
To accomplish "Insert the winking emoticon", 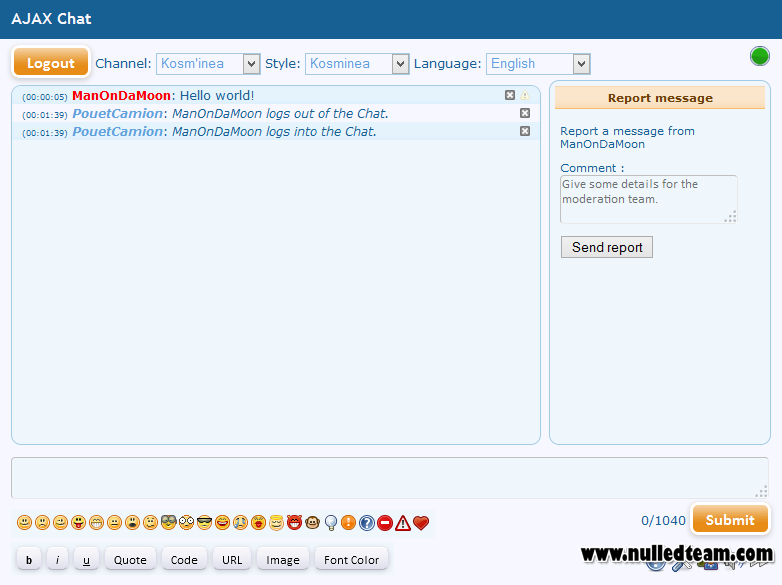I will click(x=60, y=522).
